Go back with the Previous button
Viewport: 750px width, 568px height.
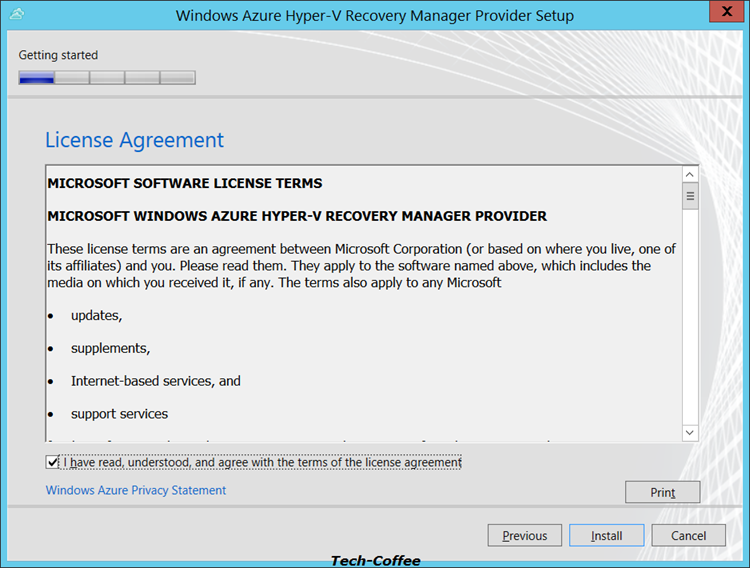[x=525, y=535]
